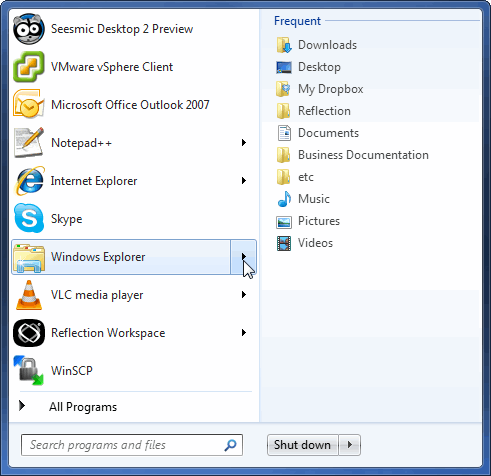Click the Business Documentation folder icon
Image resolution: width=491 pixels, height=476 pixels.
284,155
